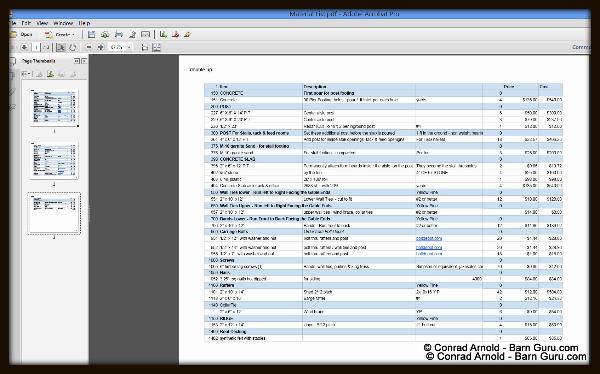Click the Save icon in toolbar

(x=91, y=34)
